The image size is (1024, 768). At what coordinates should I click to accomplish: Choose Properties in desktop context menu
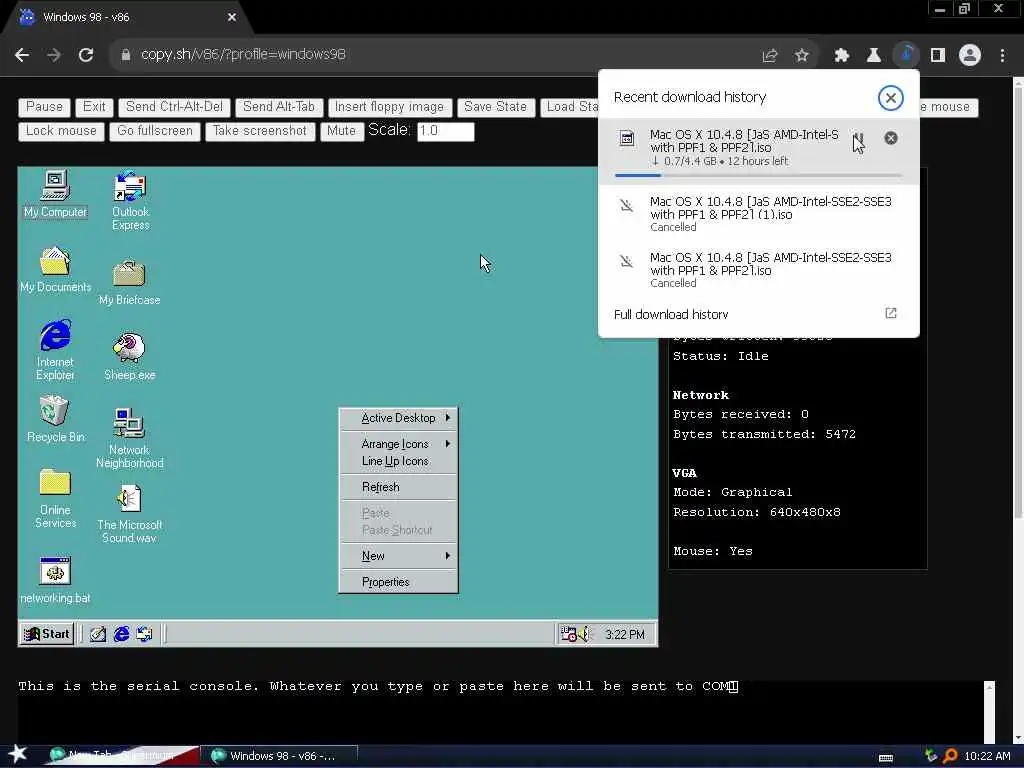(398, 582)
